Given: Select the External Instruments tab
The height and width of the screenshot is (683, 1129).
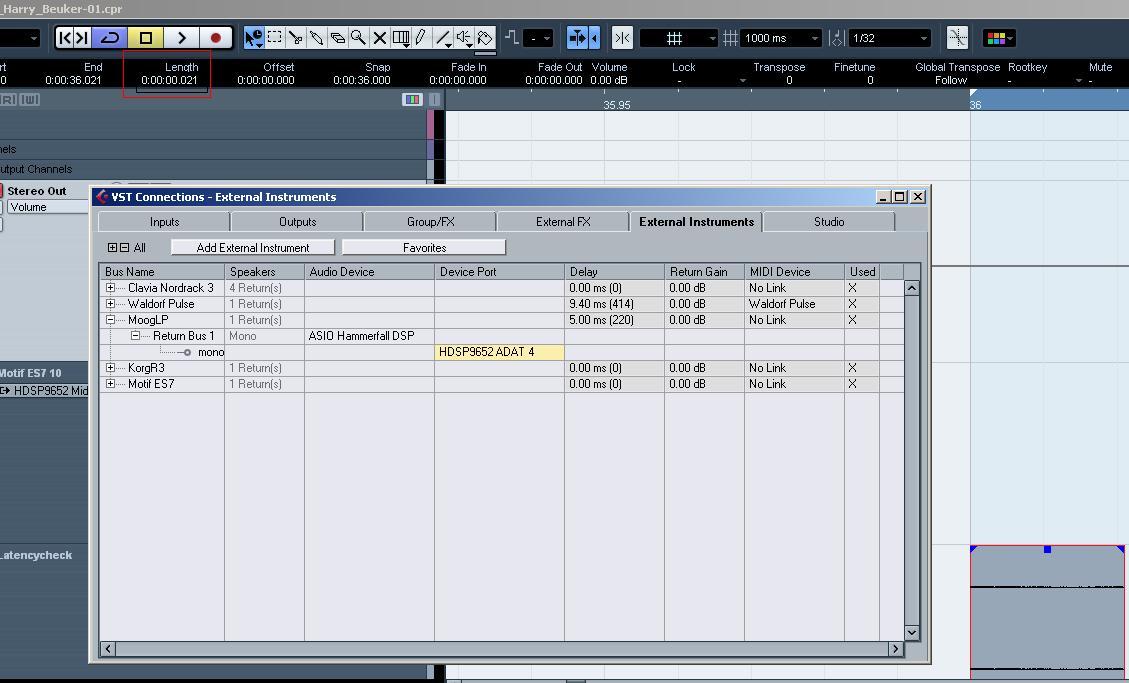Looking at the screenshot, I should [696, 222].
